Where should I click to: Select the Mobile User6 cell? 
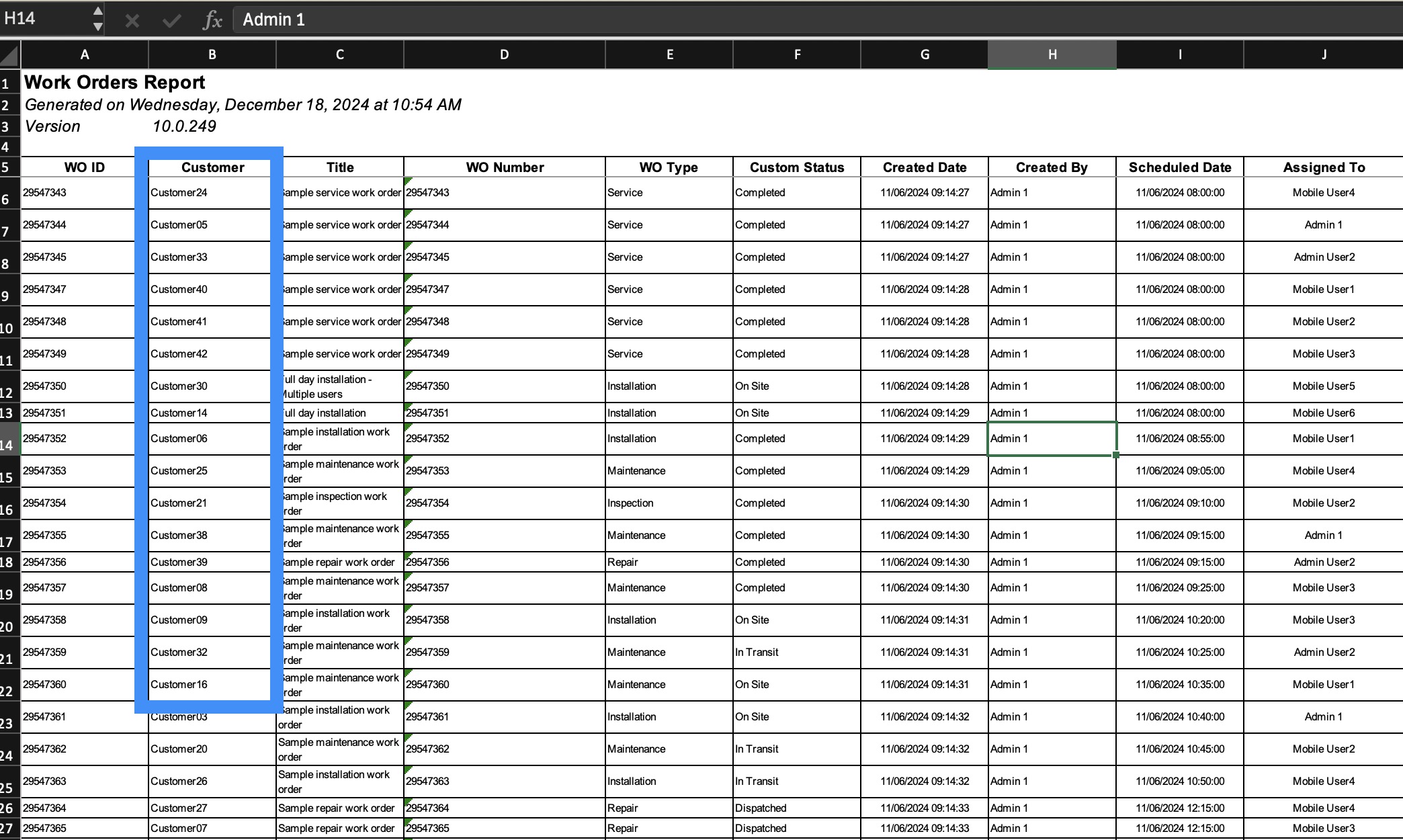pyautogui.click(x=1323, y=413)
